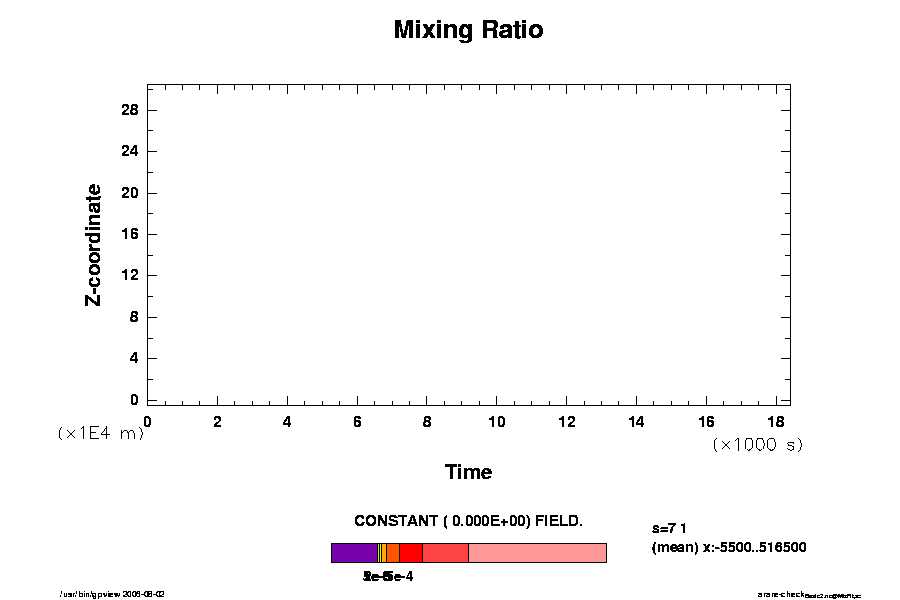Screen dimensions: 900x600
Task: Click the purple color bar segment
Action: (354, 553)
